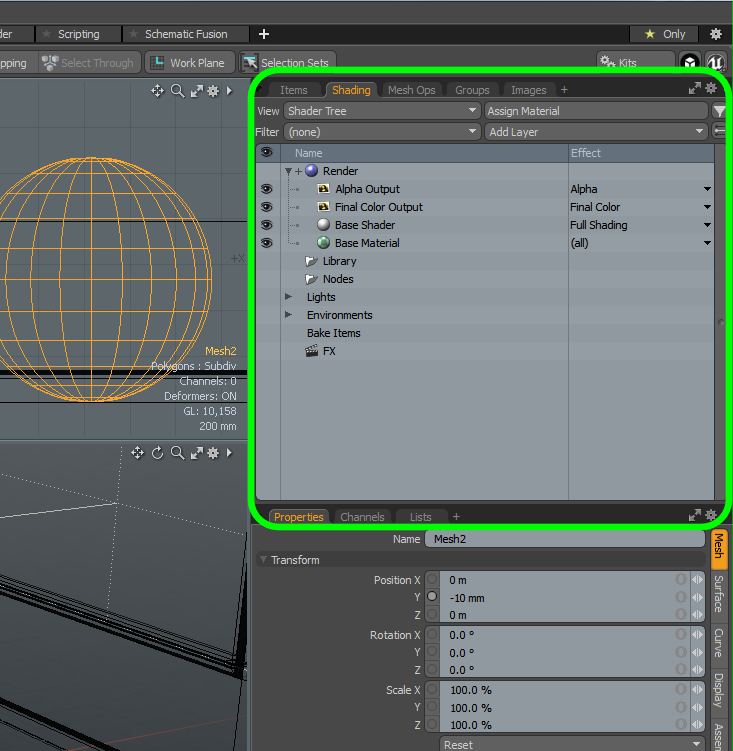Screen dimensions: 733x751
Task: Toggle visibility of the Base Shader layer
Action: (266, 225)
